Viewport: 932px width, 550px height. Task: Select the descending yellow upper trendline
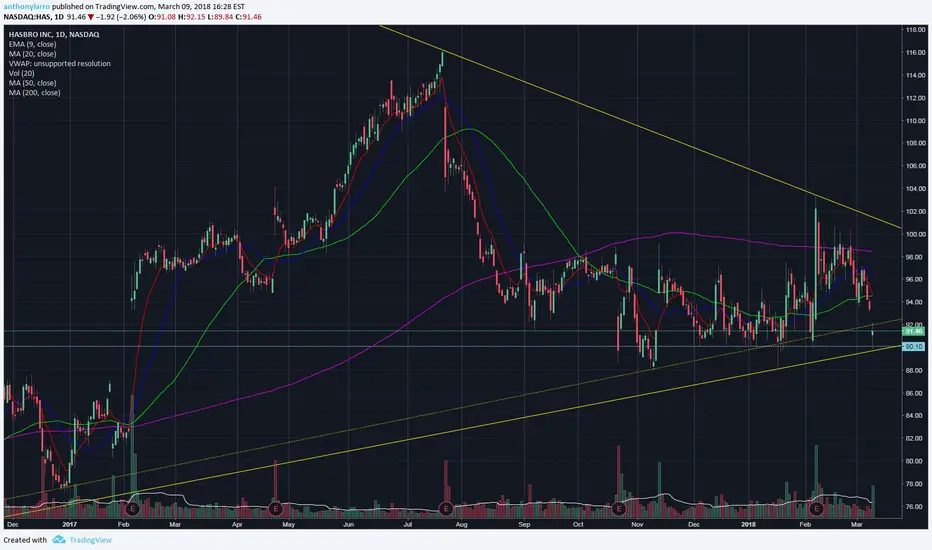639,126
